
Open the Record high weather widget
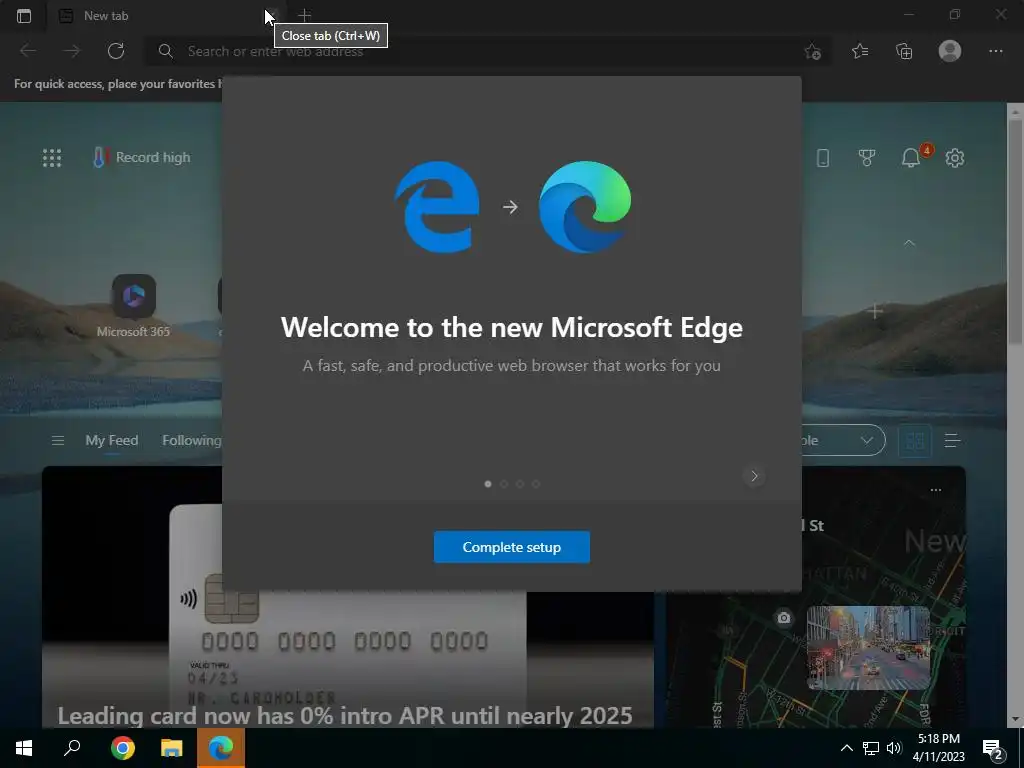(142, 157)
